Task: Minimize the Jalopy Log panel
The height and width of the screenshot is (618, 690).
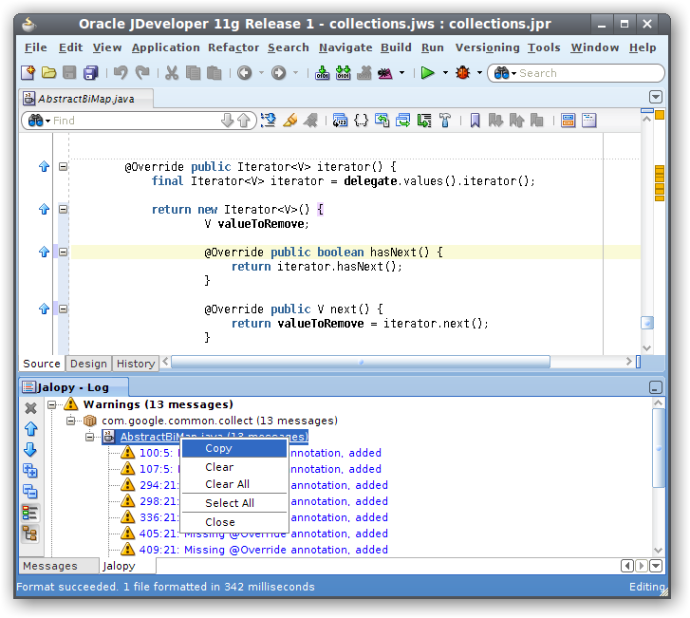Action: (x=655, y=387)
